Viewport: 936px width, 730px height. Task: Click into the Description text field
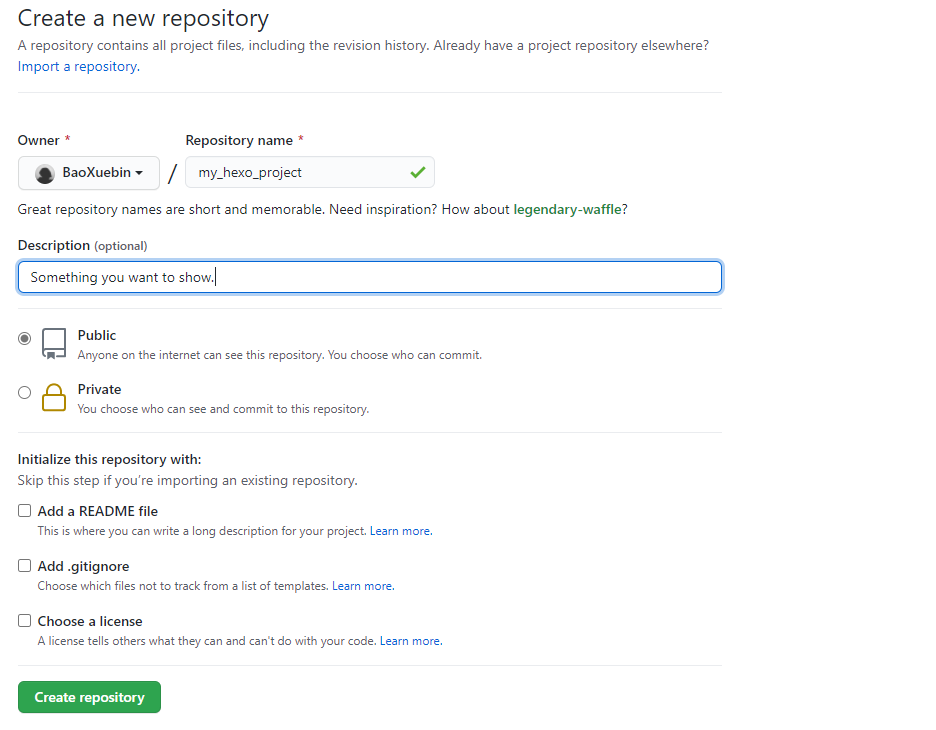click(x=370, y=277)
